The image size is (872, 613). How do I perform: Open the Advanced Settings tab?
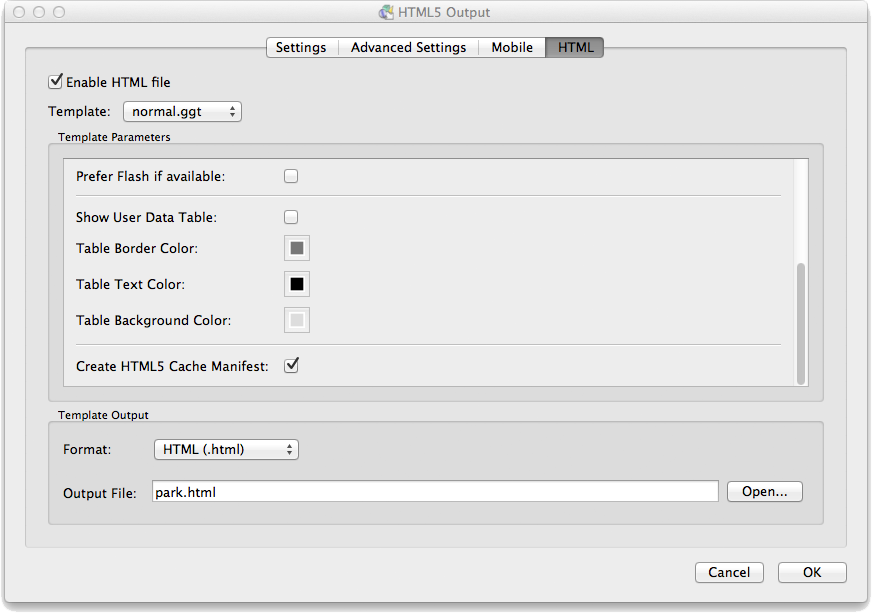point(408,47)
